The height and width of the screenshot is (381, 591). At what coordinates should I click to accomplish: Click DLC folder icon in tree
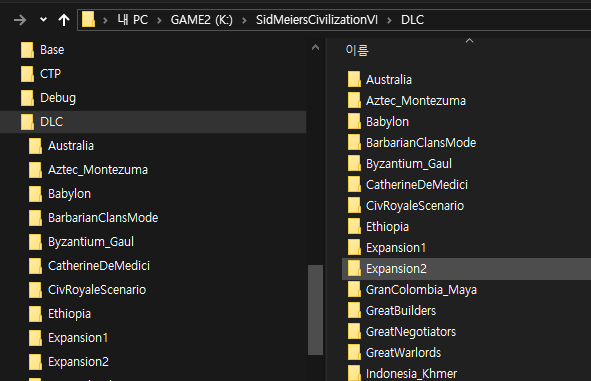click(x=27, y=122)
